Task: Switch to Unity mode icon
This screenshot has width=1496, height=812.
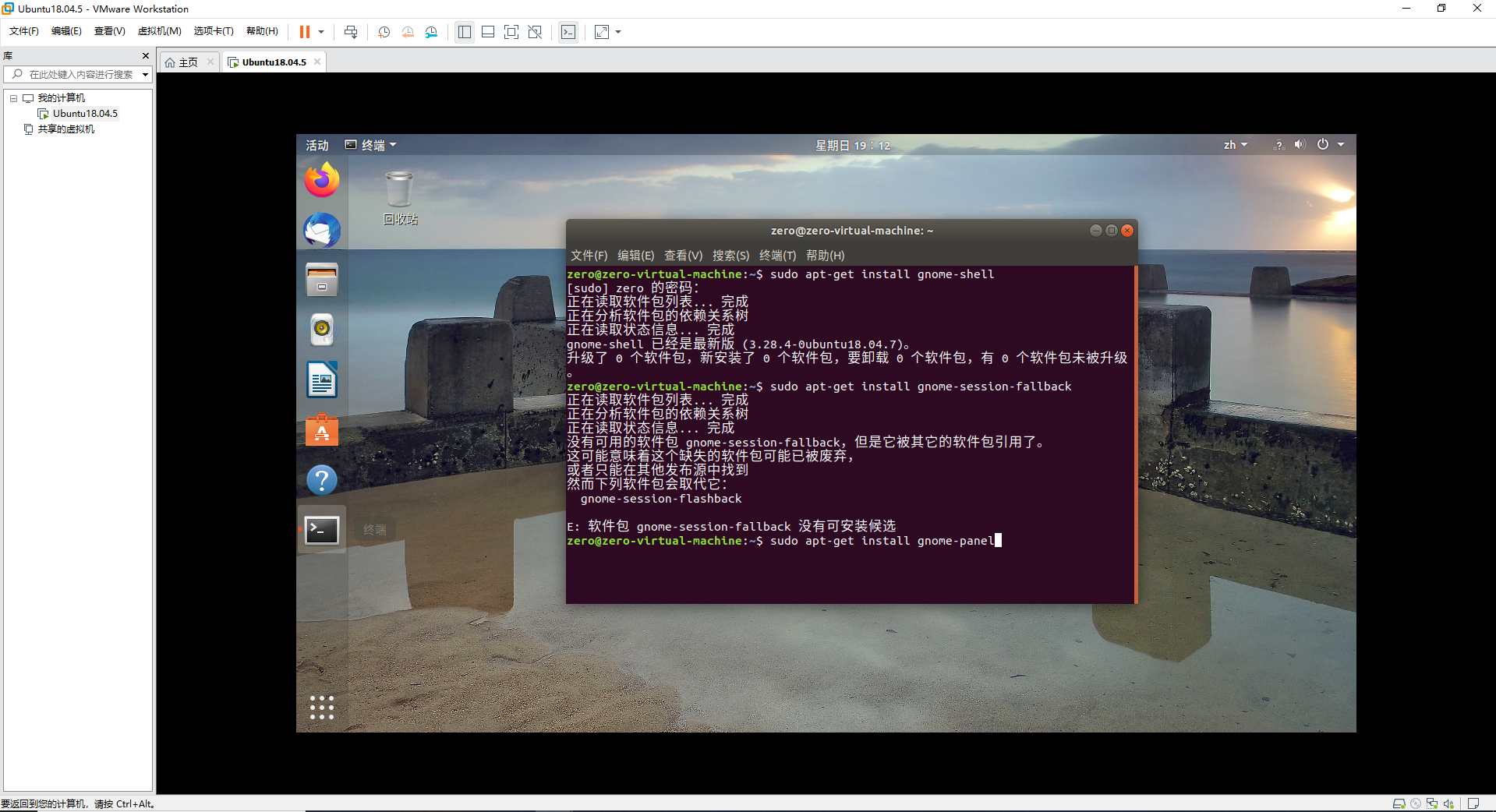Action: (535, 32)
